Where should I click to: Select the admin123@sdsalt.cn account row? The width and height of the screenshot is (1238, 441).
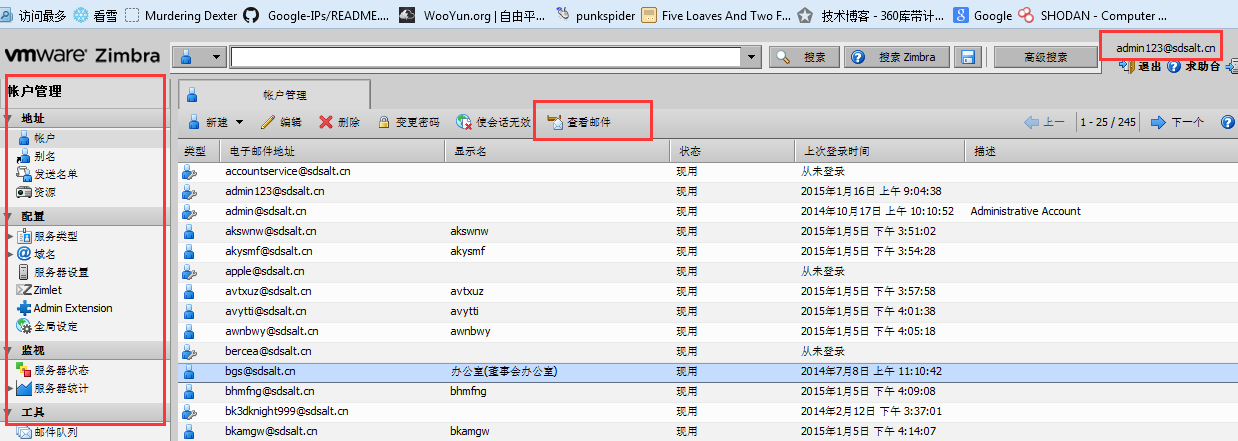[x=708, y=191]
